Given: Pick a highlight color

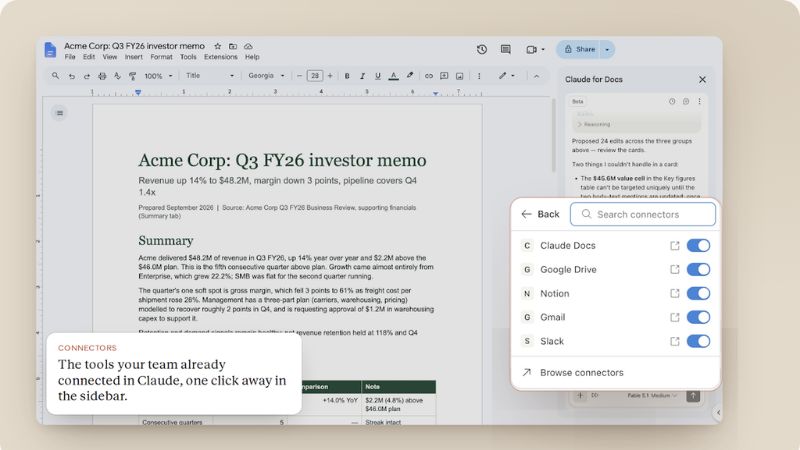Looking at the screenshot, I should [x=410, y=76].
